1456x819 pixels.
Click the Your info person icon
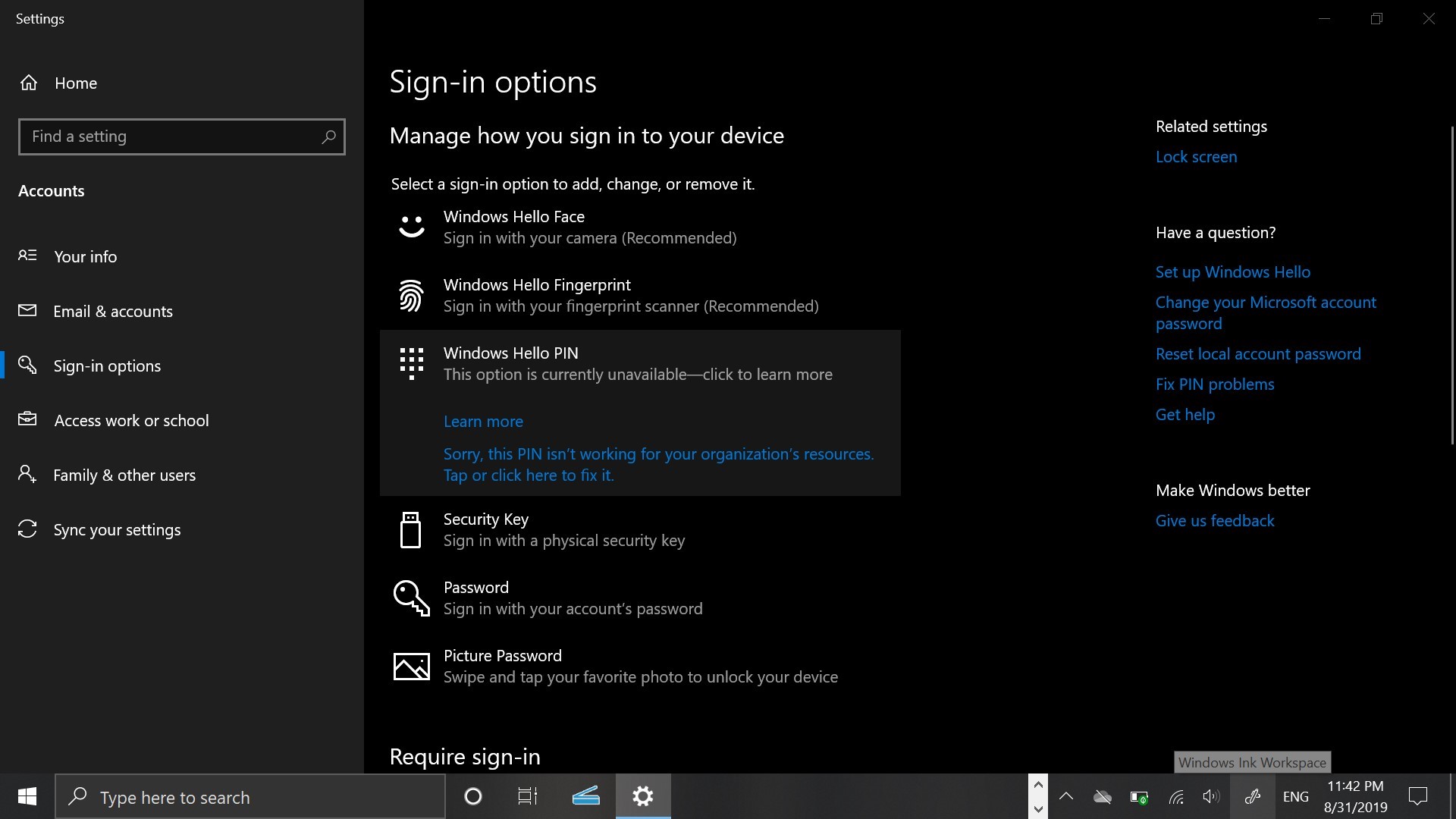click(x=27, y=256)
